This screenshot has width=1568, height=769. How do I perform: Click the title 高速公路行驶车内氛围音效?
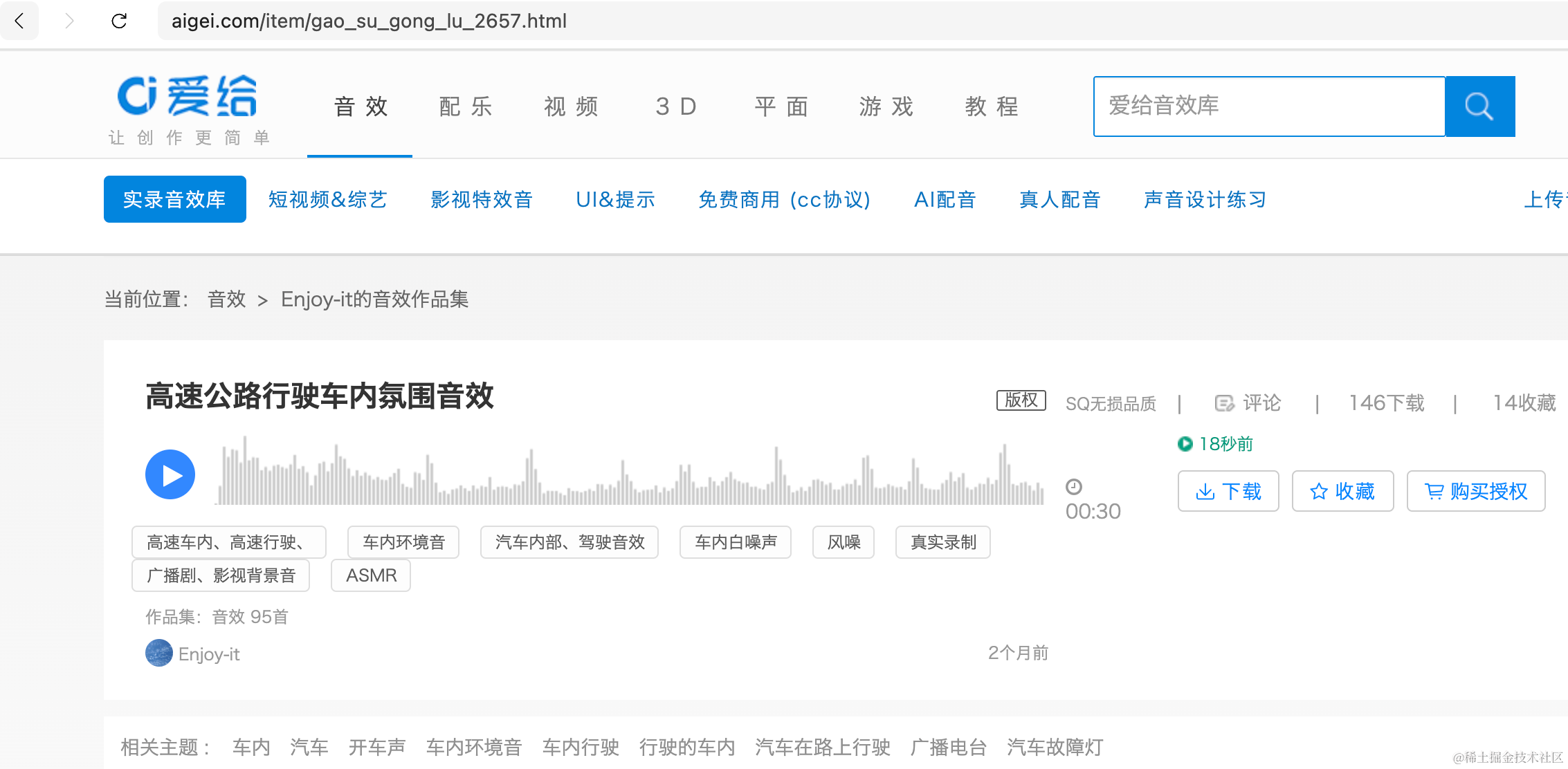pos(320,396)
